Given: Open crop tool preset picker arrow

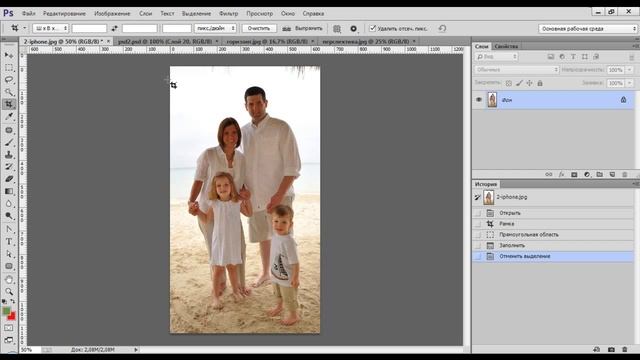Looking at the screenshot, I should point(24,28).
